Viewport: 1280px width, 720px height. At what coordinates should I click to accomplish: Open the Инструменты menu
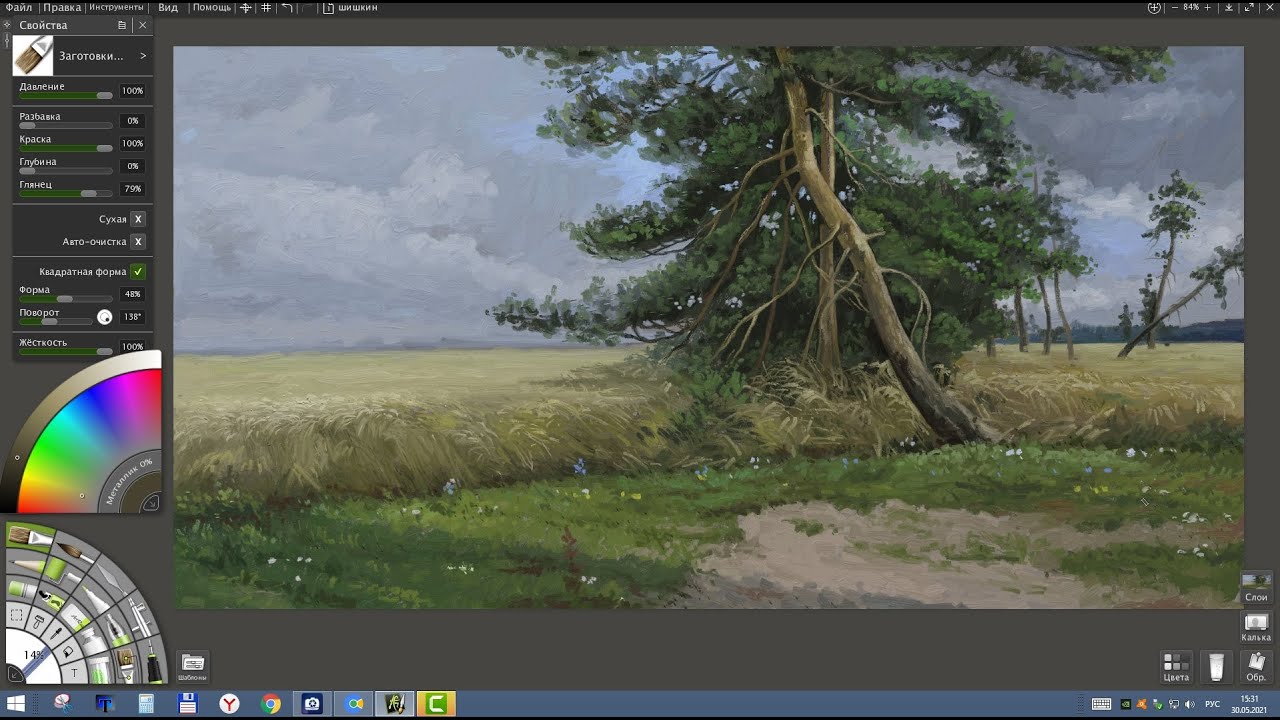[x=117, y=7]
